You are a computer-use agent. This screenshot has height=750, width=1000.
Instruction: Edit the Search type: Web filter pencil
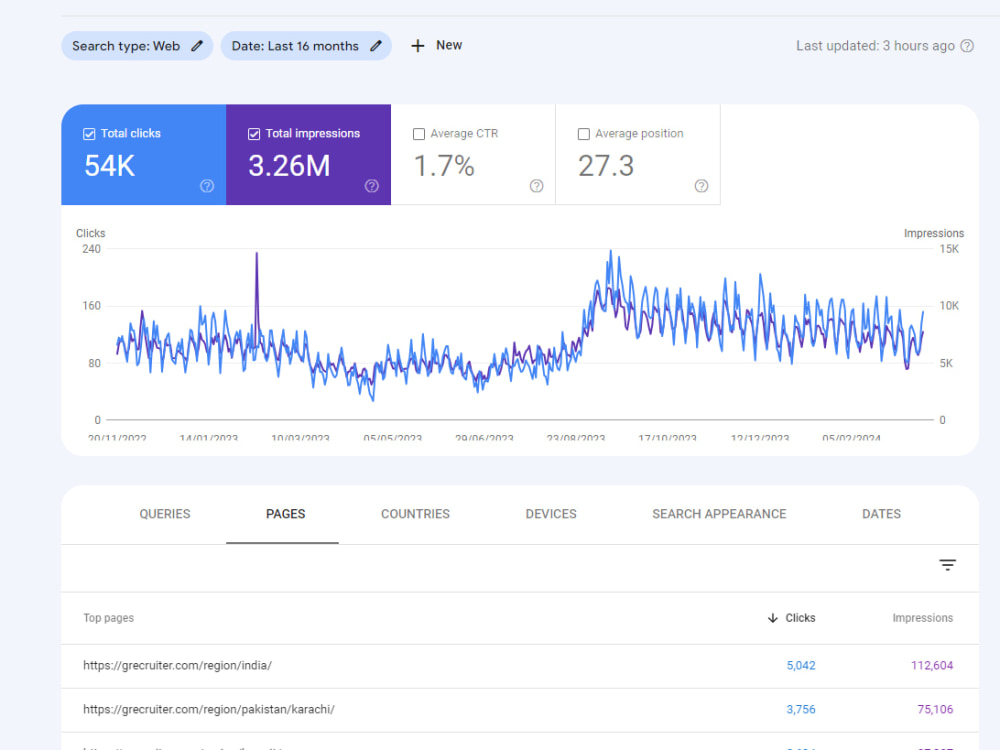pos(197,46)
